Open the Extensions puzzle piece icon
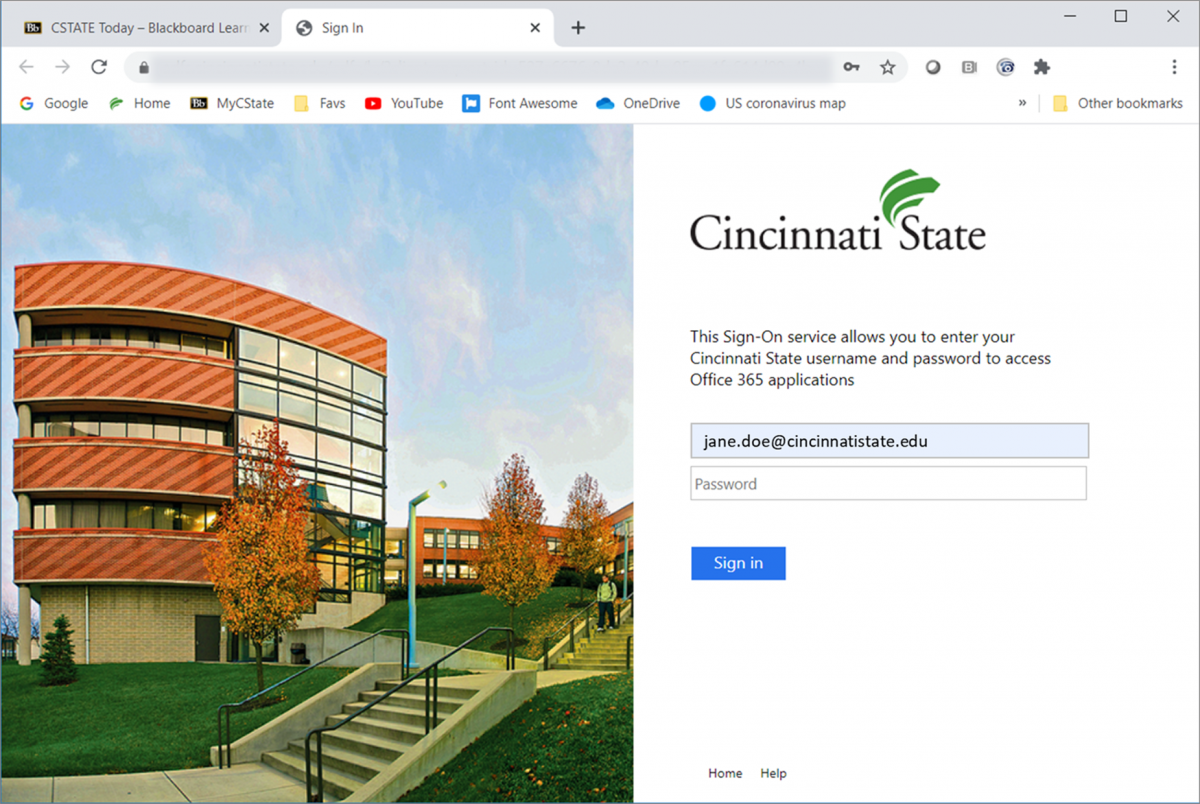Viewport: 1200px width, 804px height. tap(1042, 67)
